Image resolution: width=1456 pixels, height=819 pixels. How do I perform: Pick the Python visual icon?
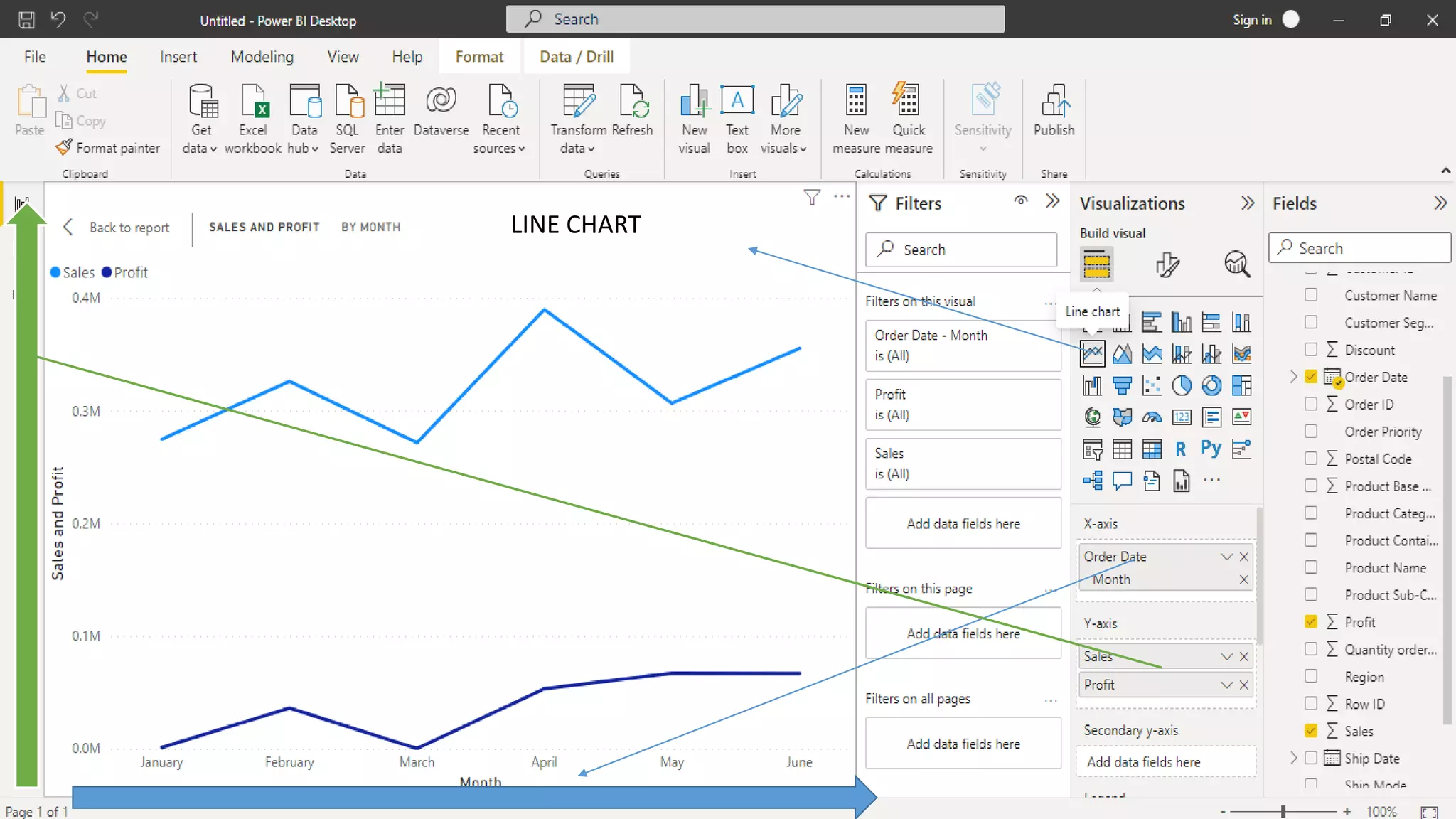tap(1211, 449)
